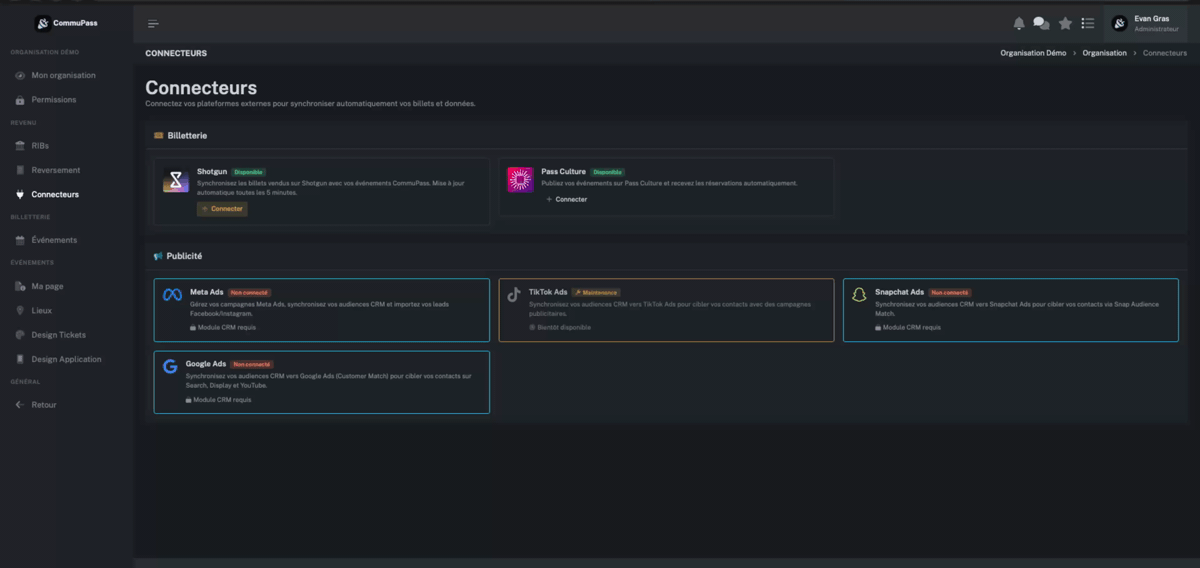Click the palette icon beside Design Tickets

(20, 335)
